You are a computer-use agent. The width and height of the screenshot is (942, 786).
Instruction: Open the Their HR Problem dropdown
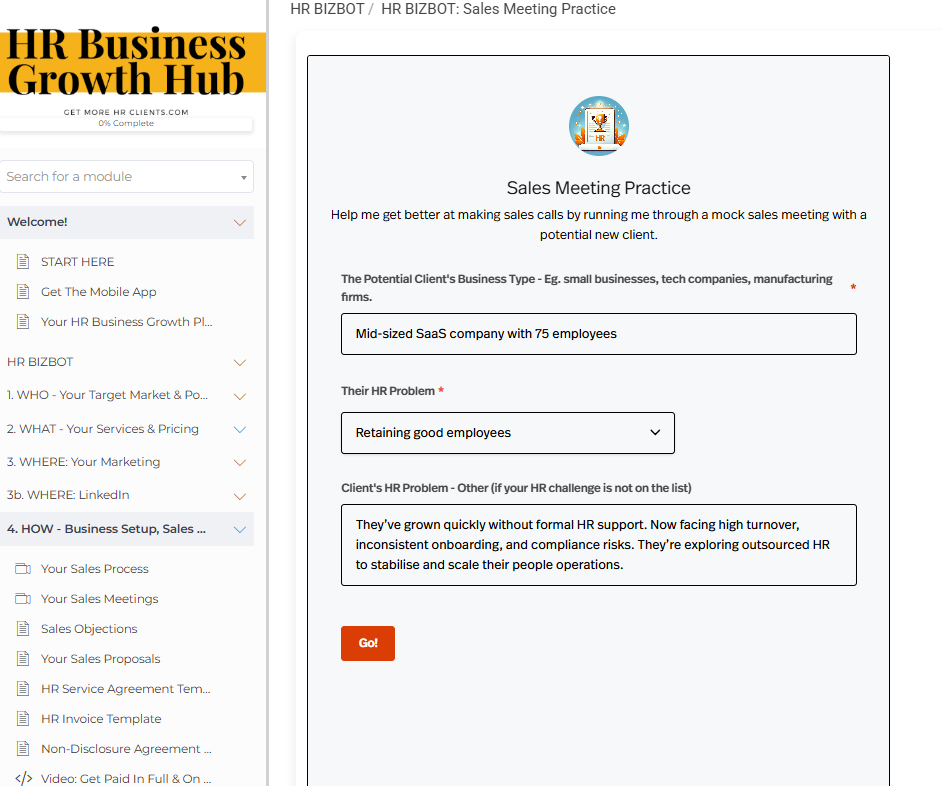(508, 433)
